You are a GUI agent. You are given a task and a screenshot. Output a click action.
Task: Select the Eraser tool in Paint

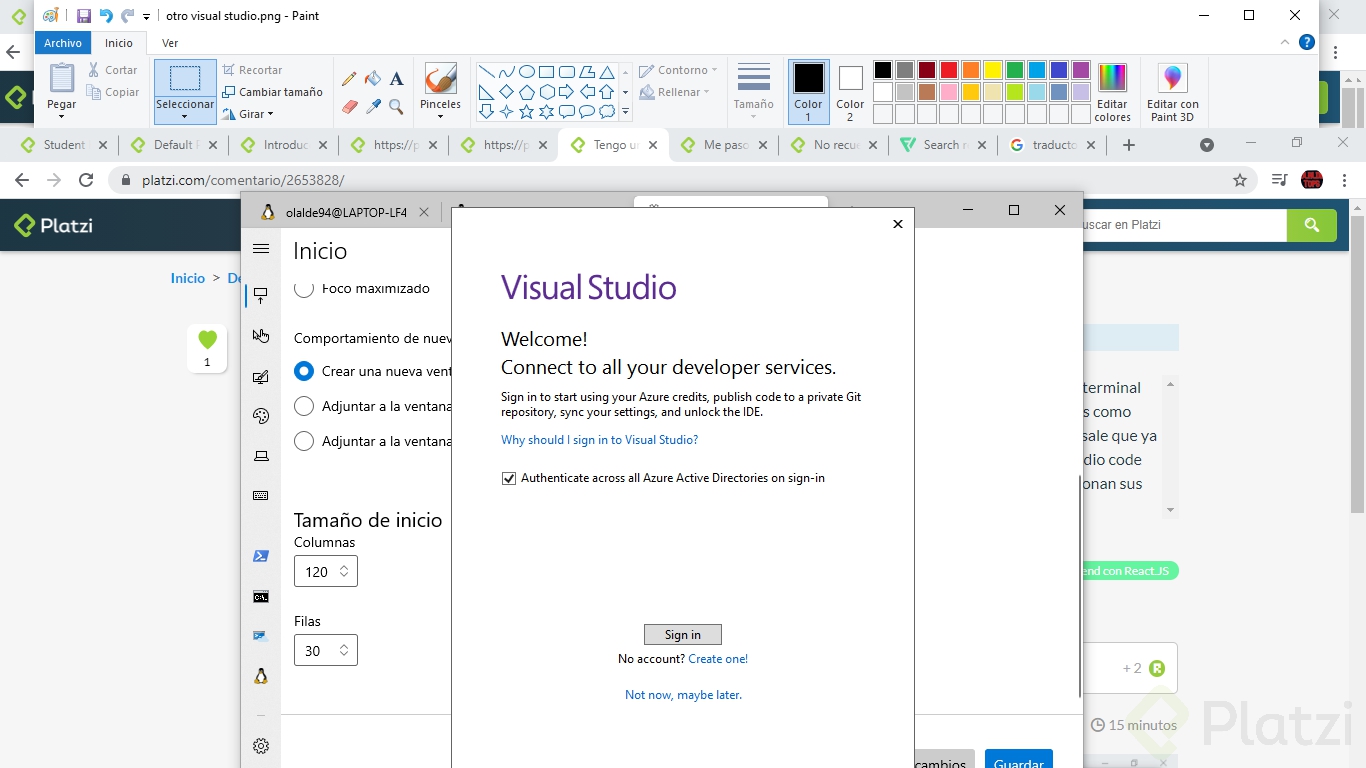[349, 106]
